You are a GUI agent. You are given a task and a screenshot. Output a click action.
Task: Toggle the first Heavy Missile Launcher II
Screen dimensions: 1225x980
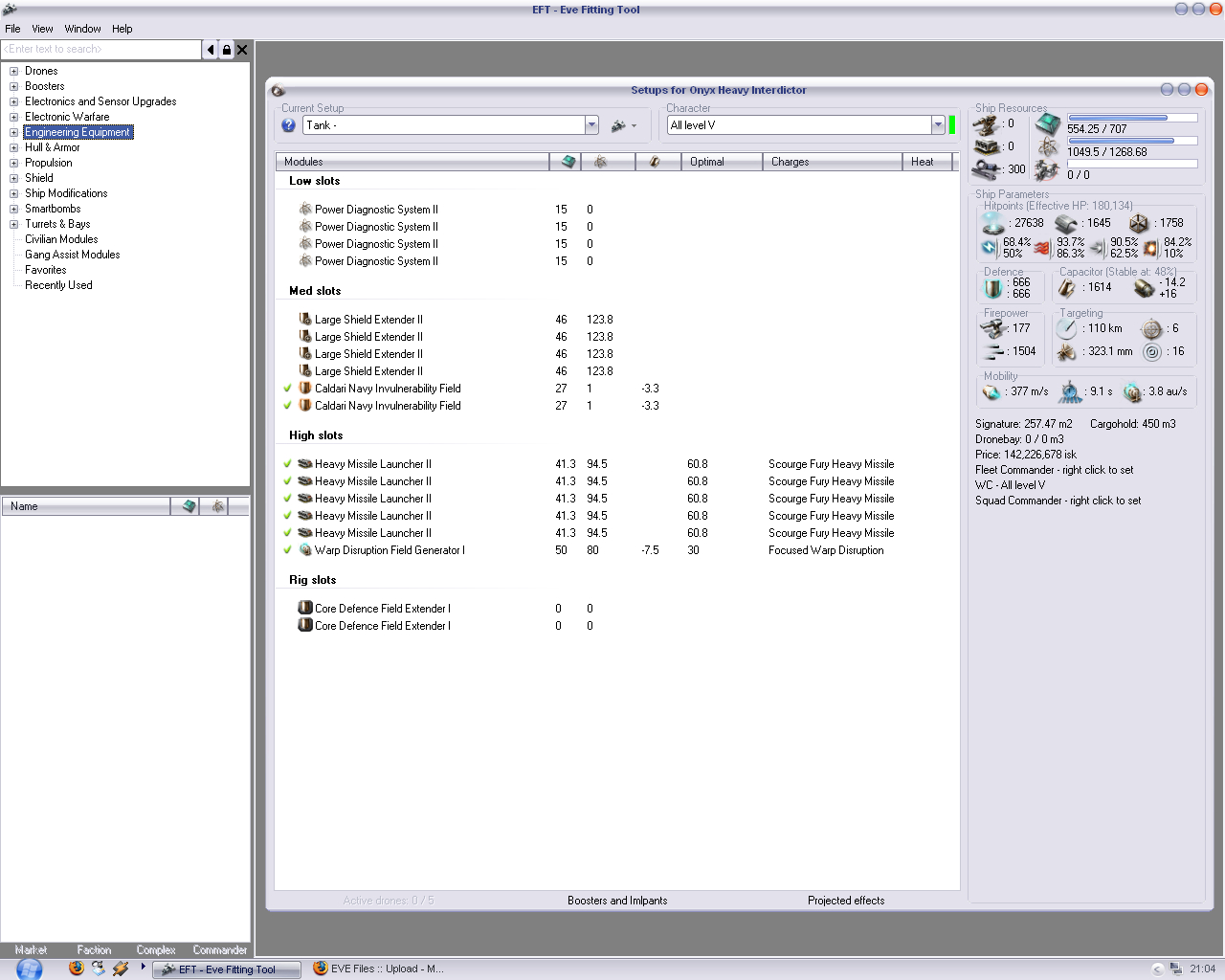287,464
